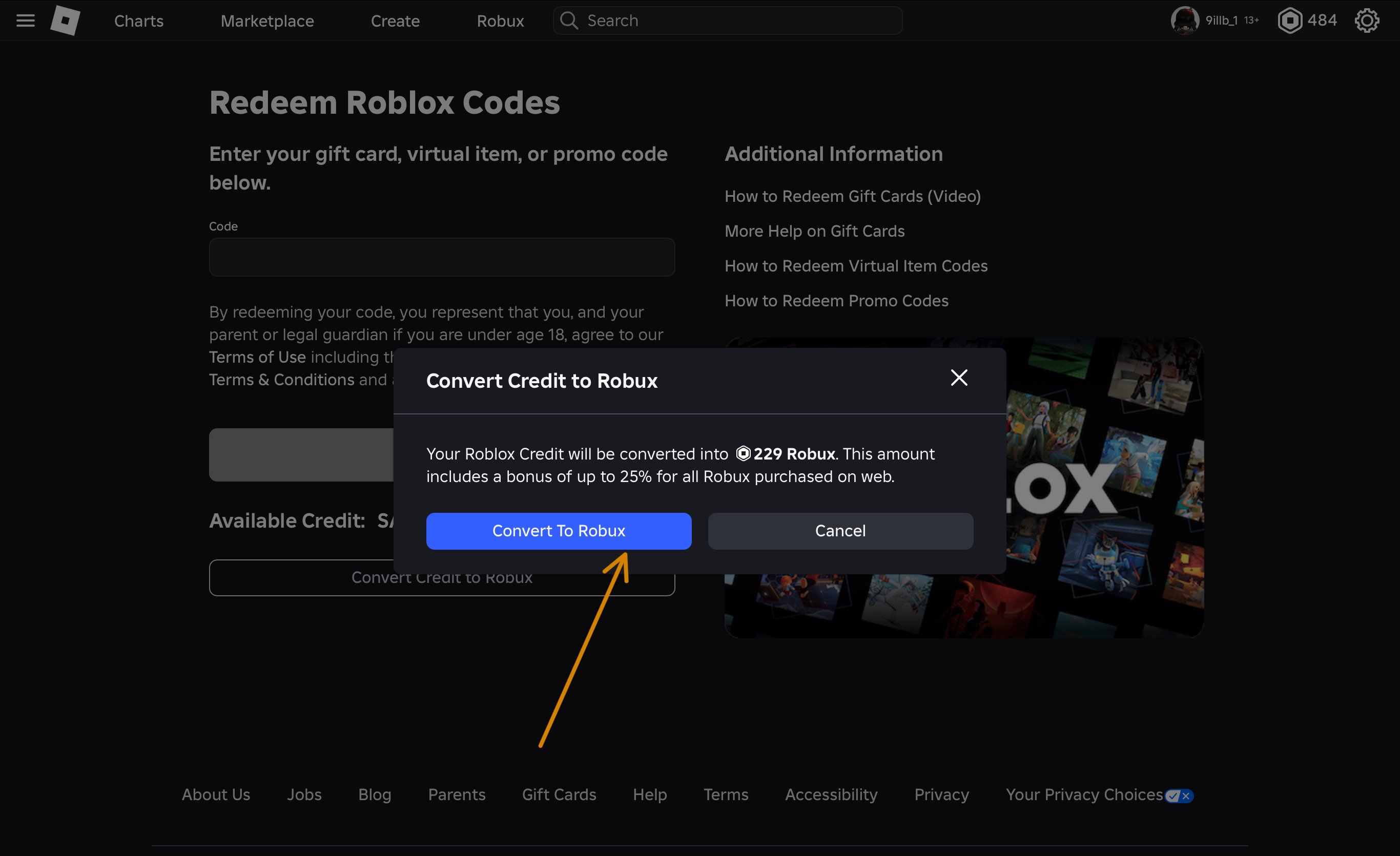The image size is (1400, 856).
Task: Click into the Code input box
Action: (x=442, y=257)
